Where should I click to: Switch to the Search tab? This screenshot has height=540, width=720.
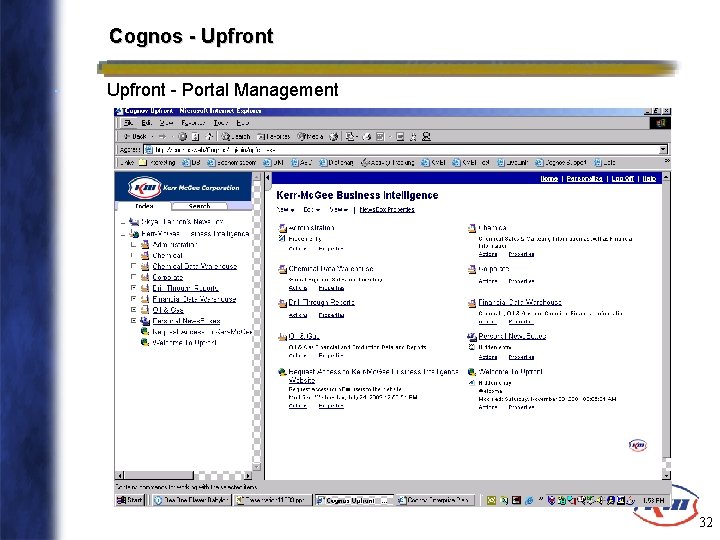199,206
